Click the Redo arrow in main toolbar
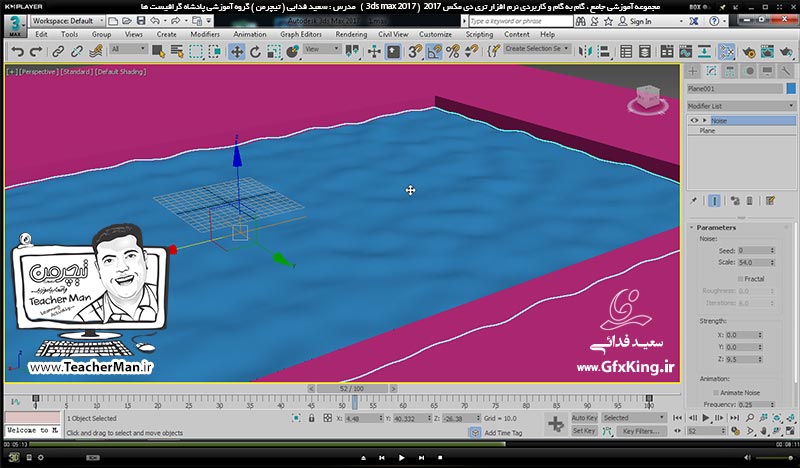800x468 pixels. pos(36,51)
